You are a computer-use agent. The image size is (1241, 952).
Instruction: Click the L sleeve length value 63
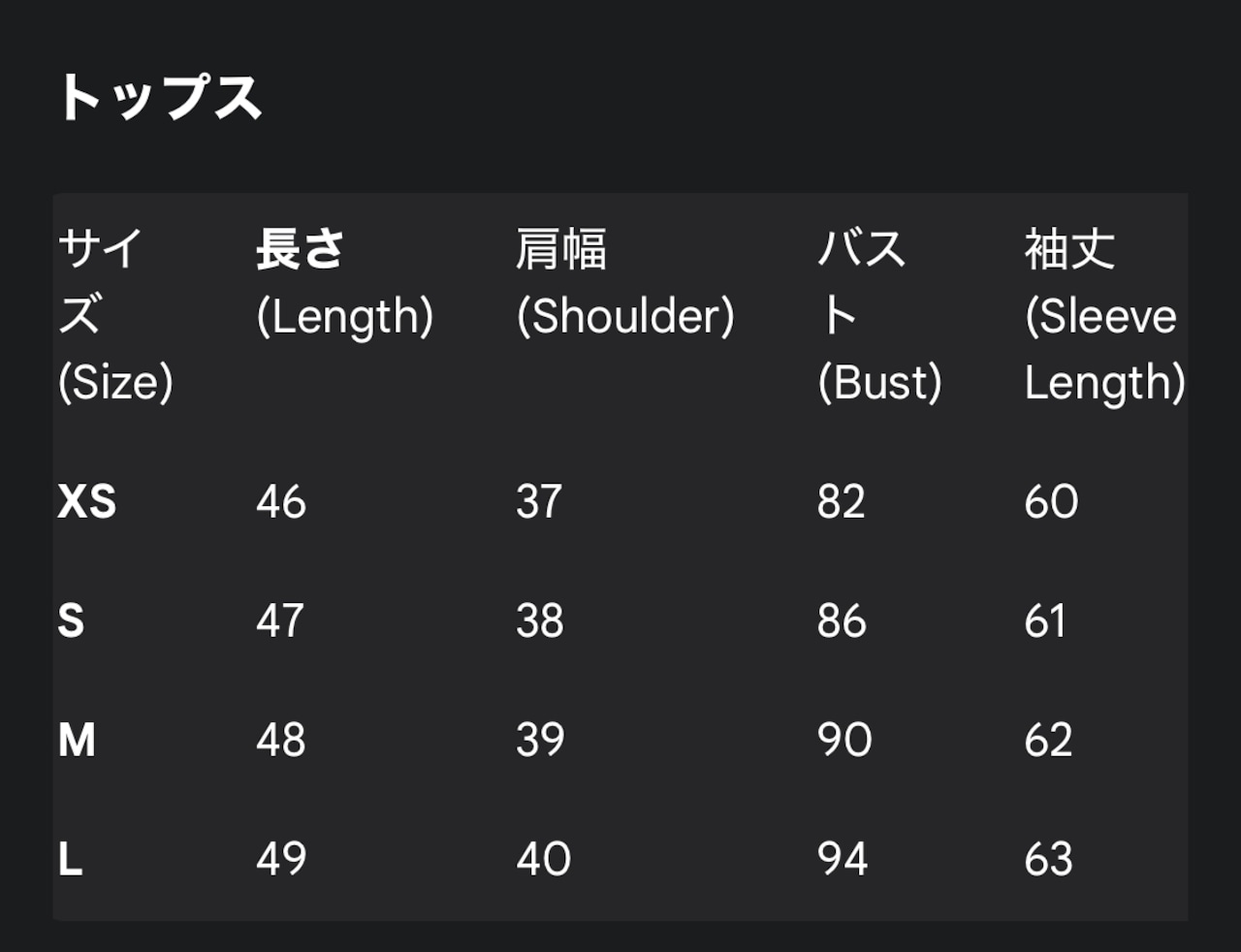1049,860
